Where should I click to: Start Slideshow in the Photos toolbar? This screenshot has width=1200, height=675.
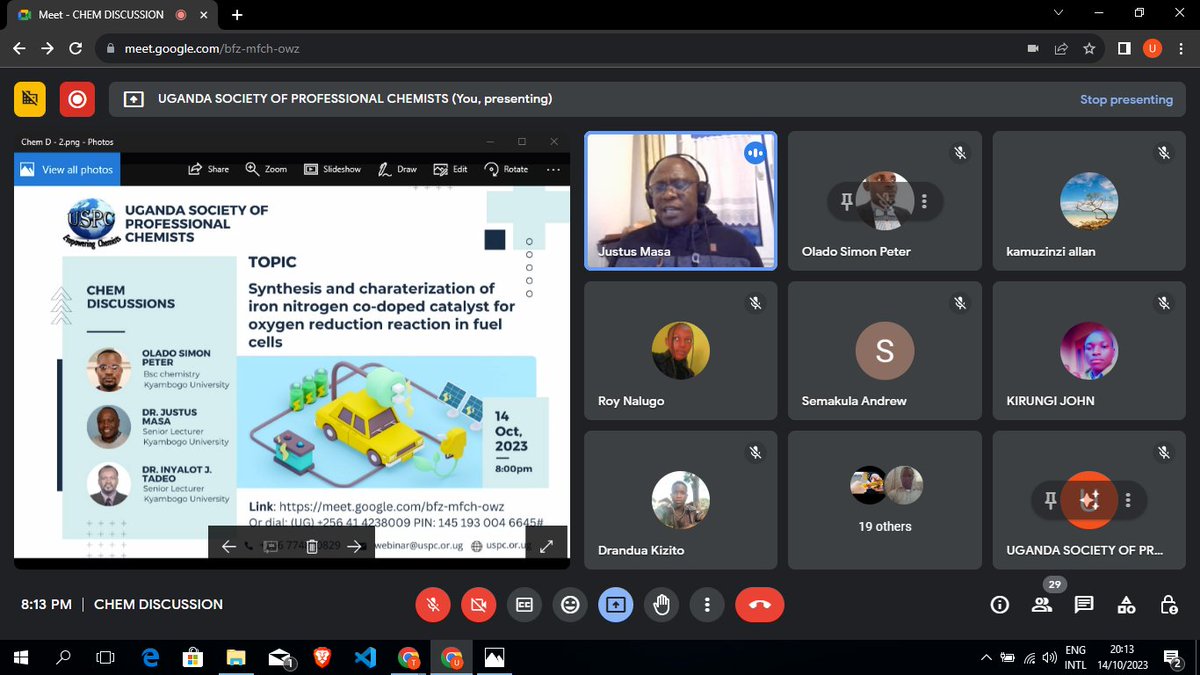click(x=332, y=169)
